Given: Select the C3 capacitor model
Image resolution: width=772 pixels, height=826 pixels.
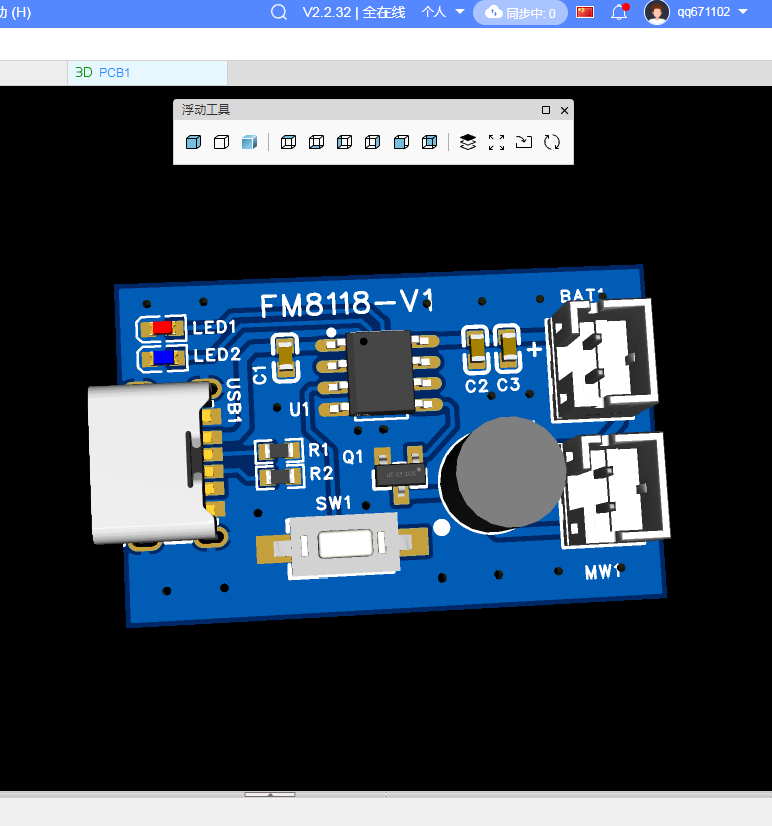Looking at the screenshot, I should pos(508,347).
